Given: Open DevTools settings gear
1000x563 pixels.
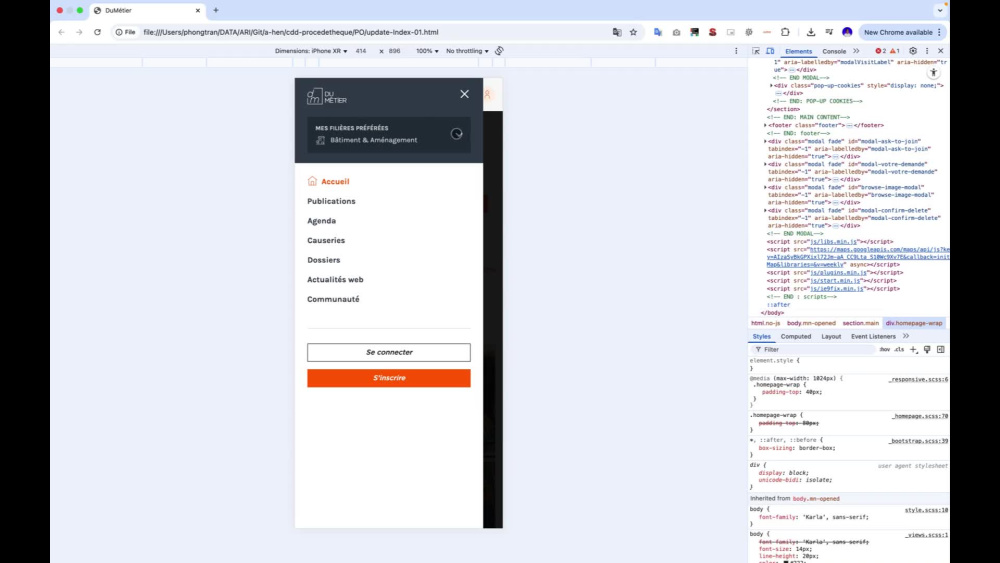Looking at the screenshot, I should coord(913,51).
